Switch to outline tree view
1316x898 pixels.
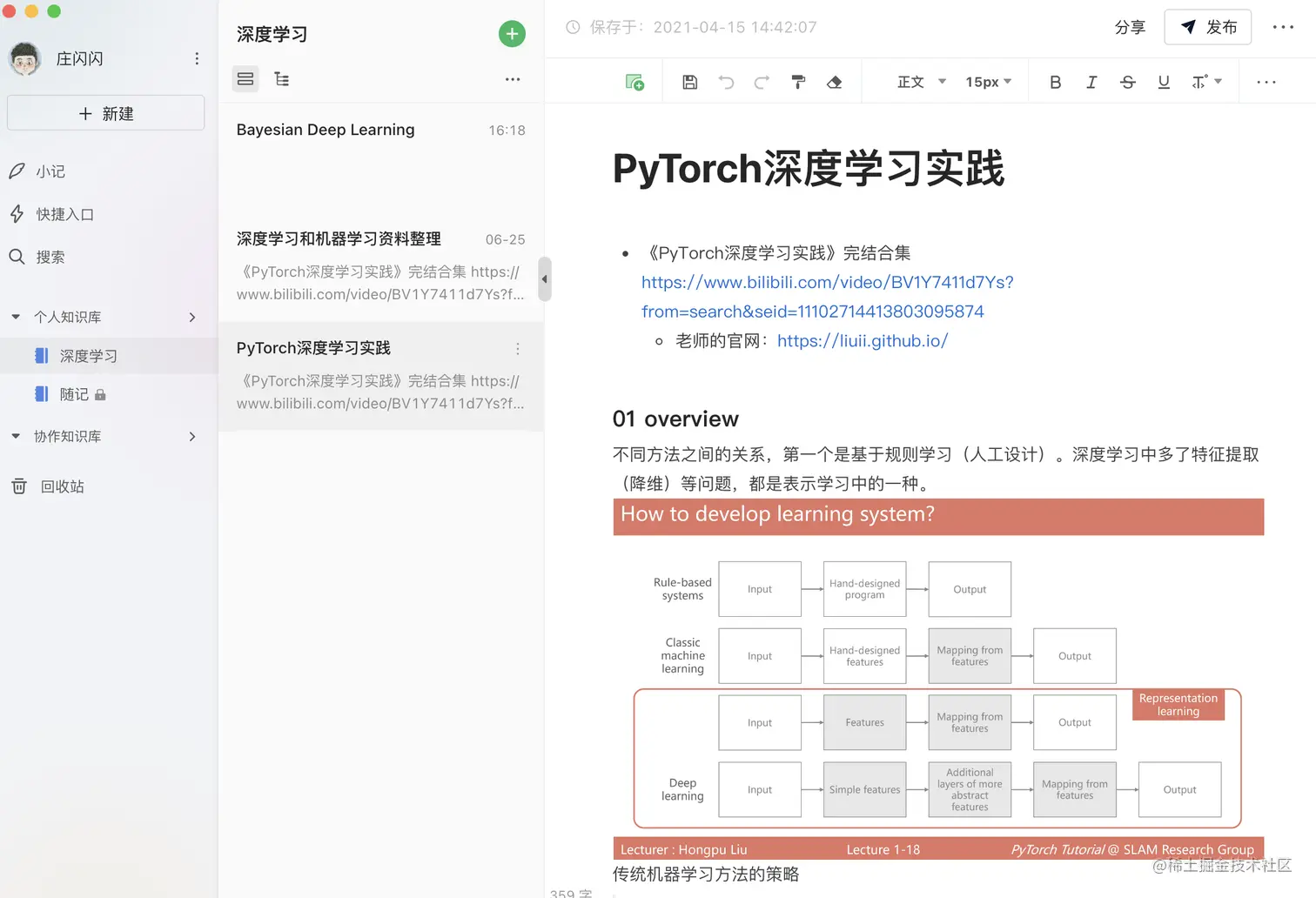[x=281, y=79]
